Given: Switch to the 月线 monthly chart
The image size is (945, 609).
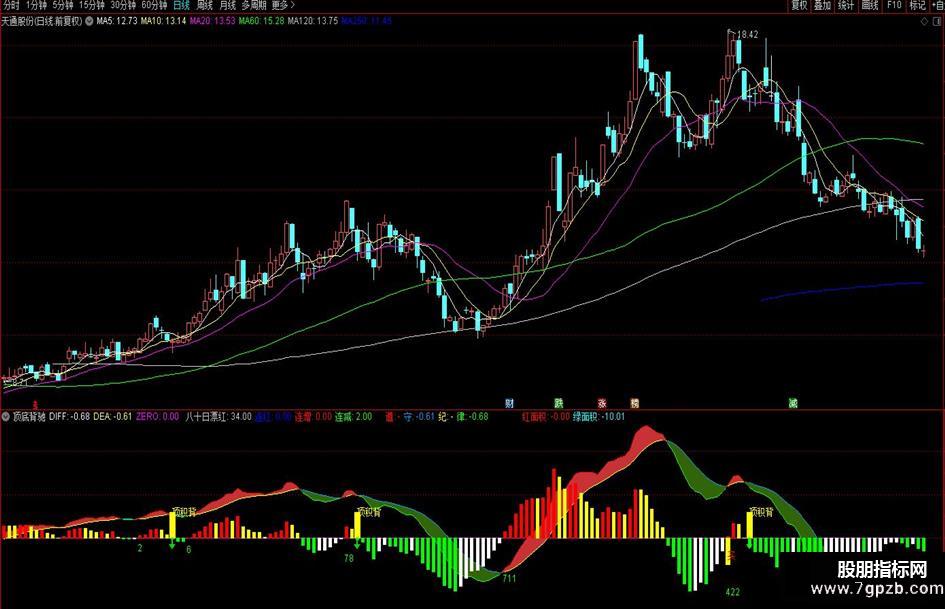Looking at the screenshot, I should click(228, 5).
